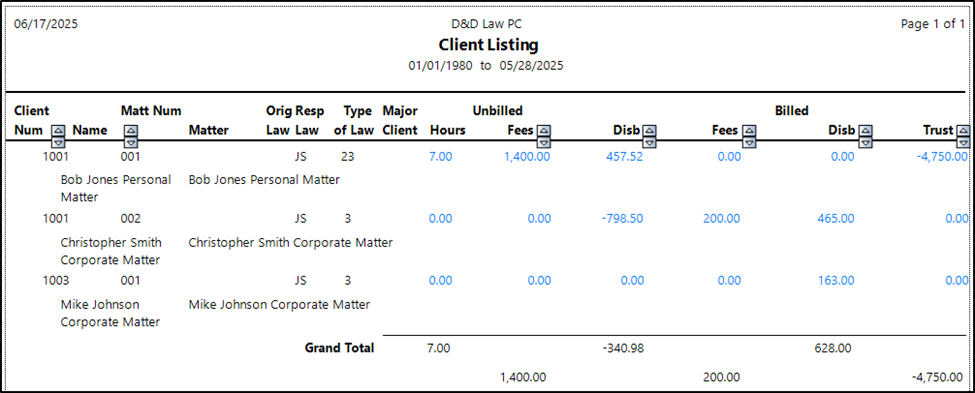
Task: Sort Unbilled Disb descending arrow
Action: coord(650,142)
